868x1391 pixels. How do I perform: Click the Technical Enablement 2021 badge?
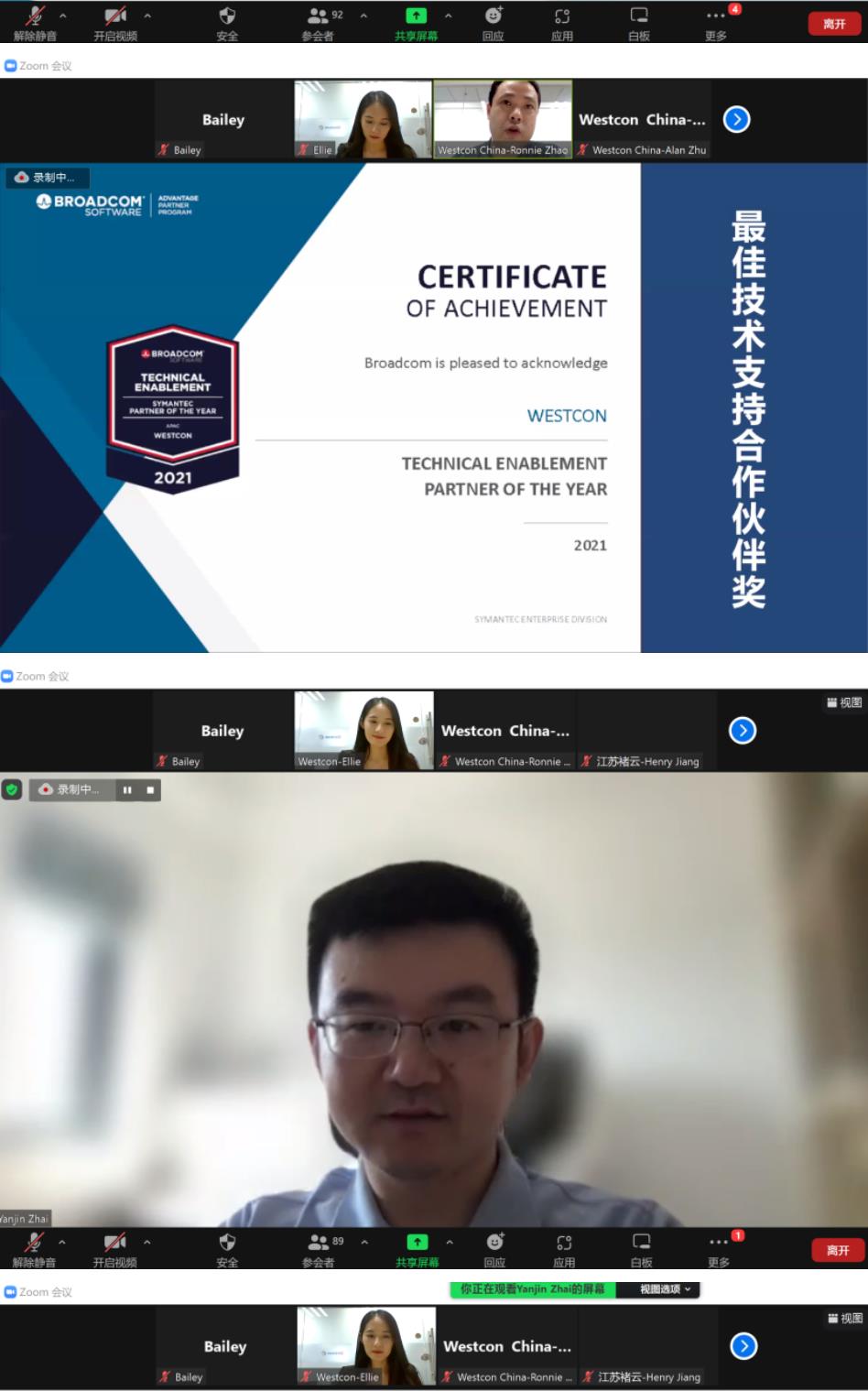pos(173,409)
